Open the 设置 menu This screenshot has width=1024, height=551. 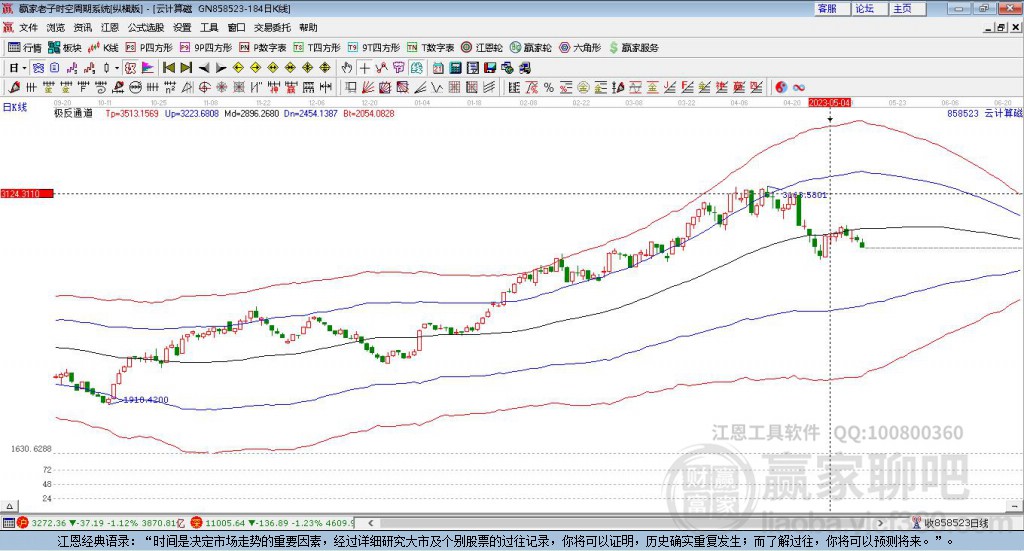182,27
